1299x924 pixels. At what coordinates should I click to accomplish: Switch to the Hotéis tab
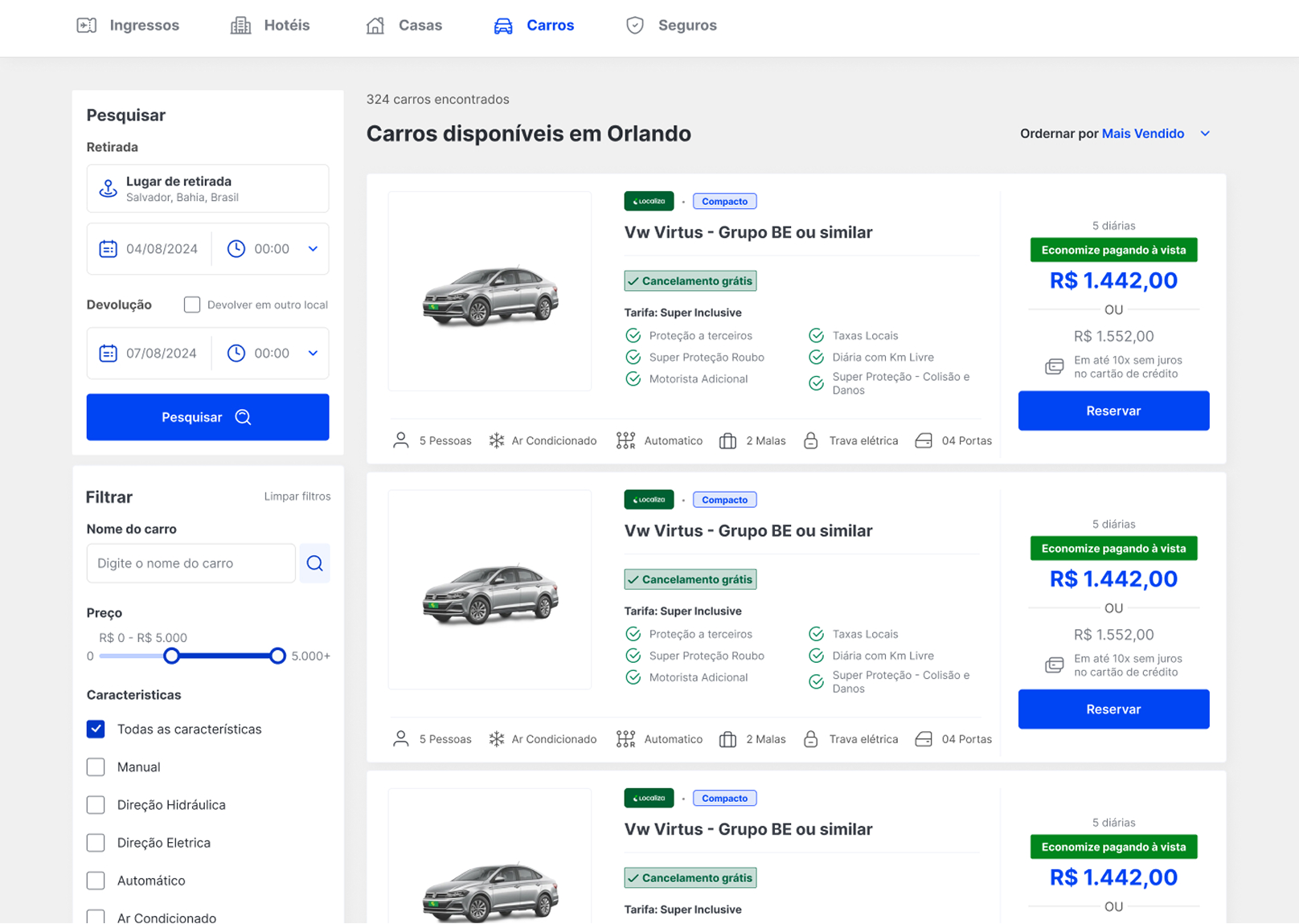(286, 25)
